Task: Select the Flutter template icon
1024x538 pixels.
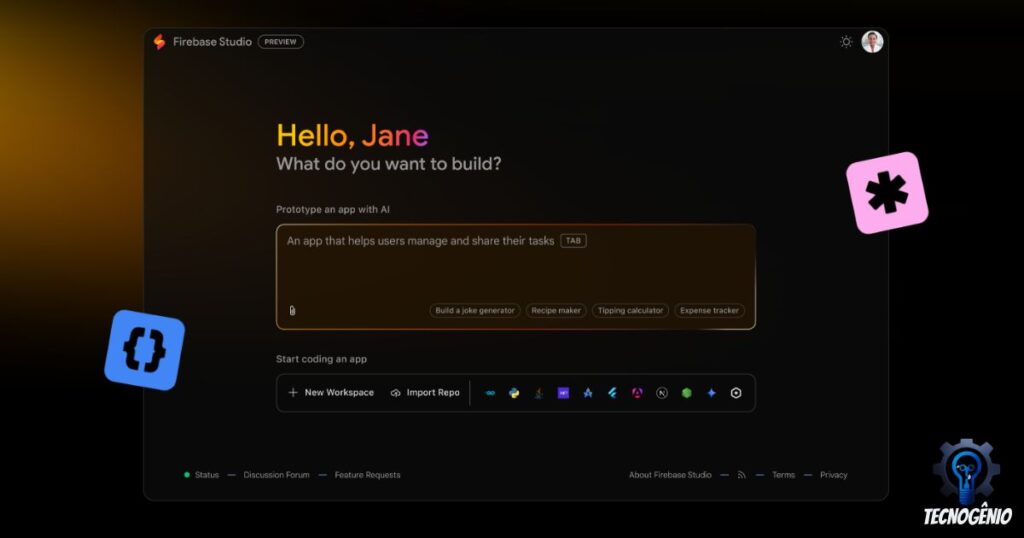Action: (612, 393)
